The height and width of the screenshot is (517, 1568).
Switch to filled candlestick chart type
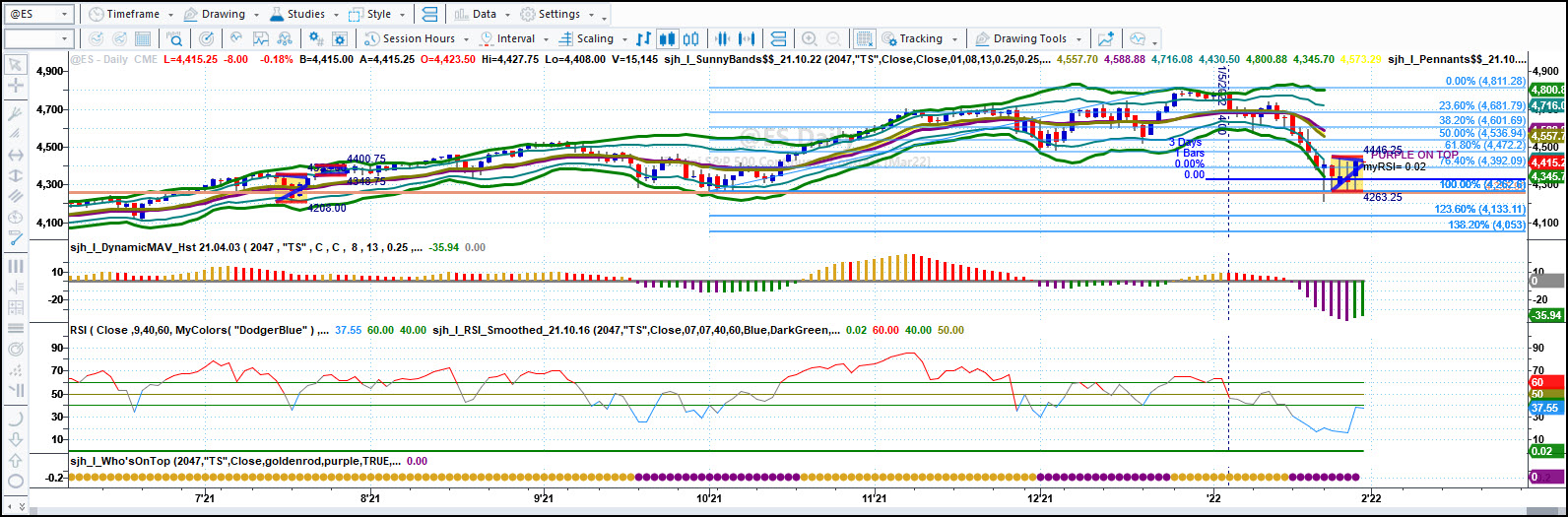click(x=667, y=39)
